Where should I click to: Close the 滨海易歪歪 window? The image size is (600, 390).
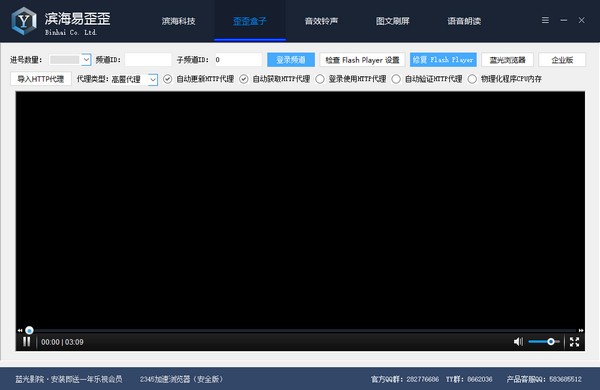pos(581,20)
